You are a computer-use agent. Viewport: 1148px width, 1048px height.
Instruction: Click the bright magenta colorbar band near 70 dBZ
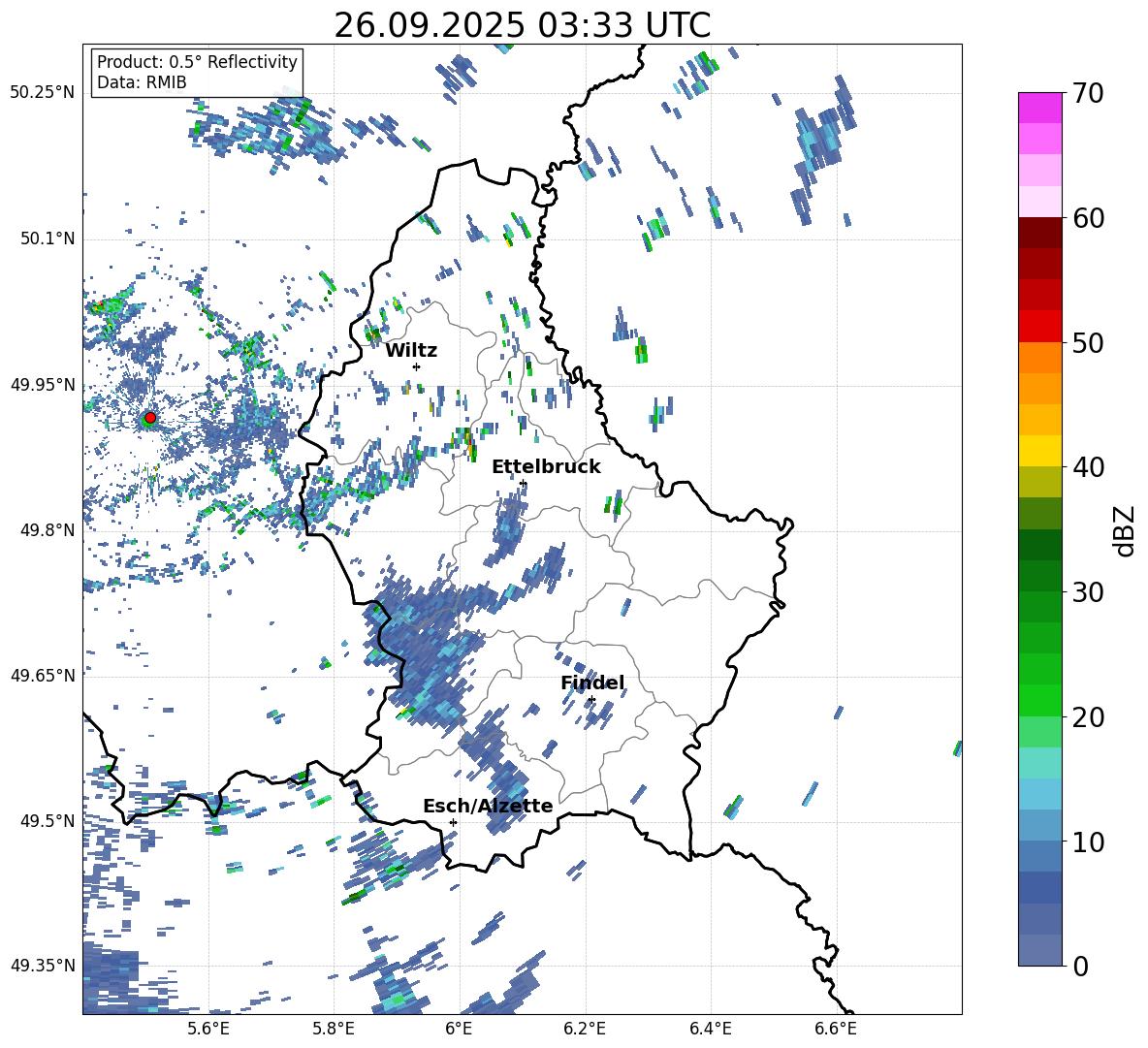(x=1039, y=108)
